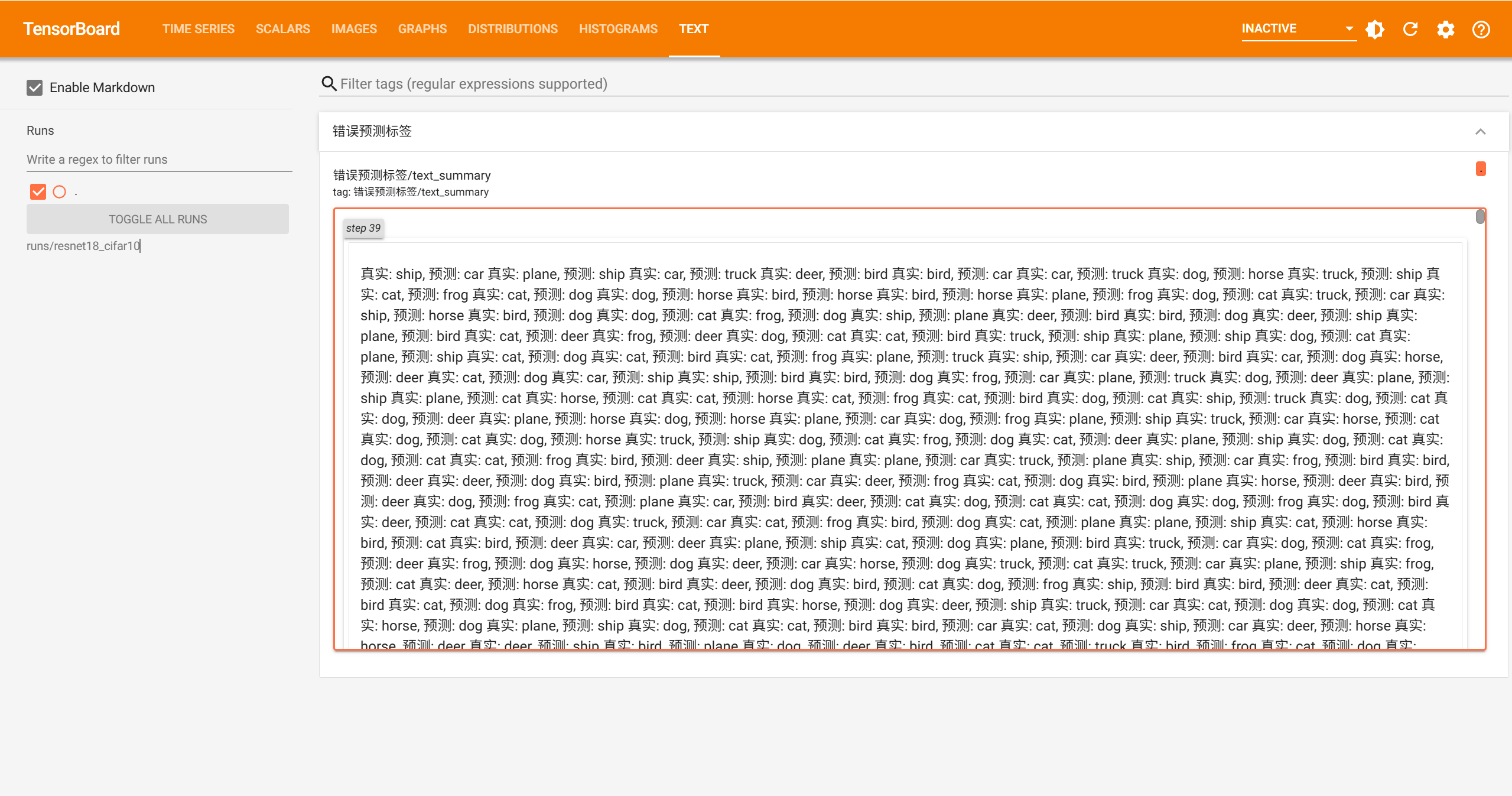1512x796 pixels.
Task: Open the settings gear icon
Action: 1445,29
